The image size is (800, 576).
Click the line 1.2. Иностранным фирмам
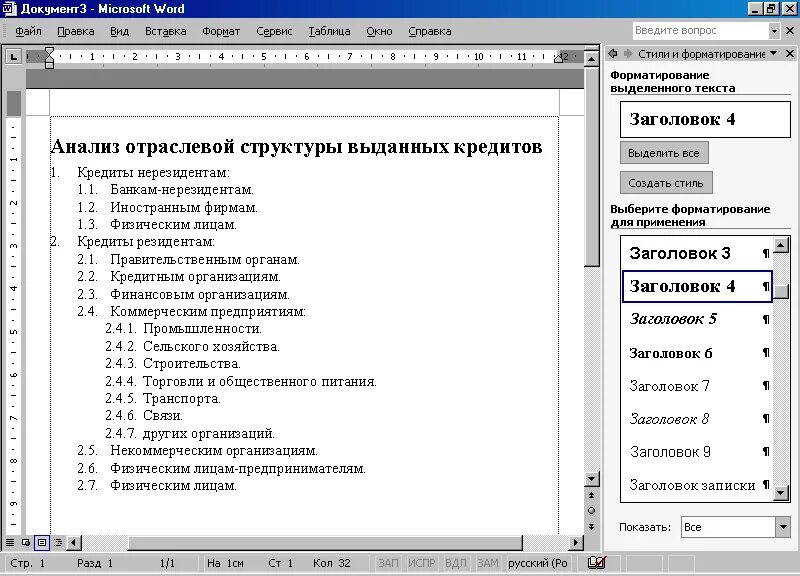pyautogui.click(x=167, y=207)
